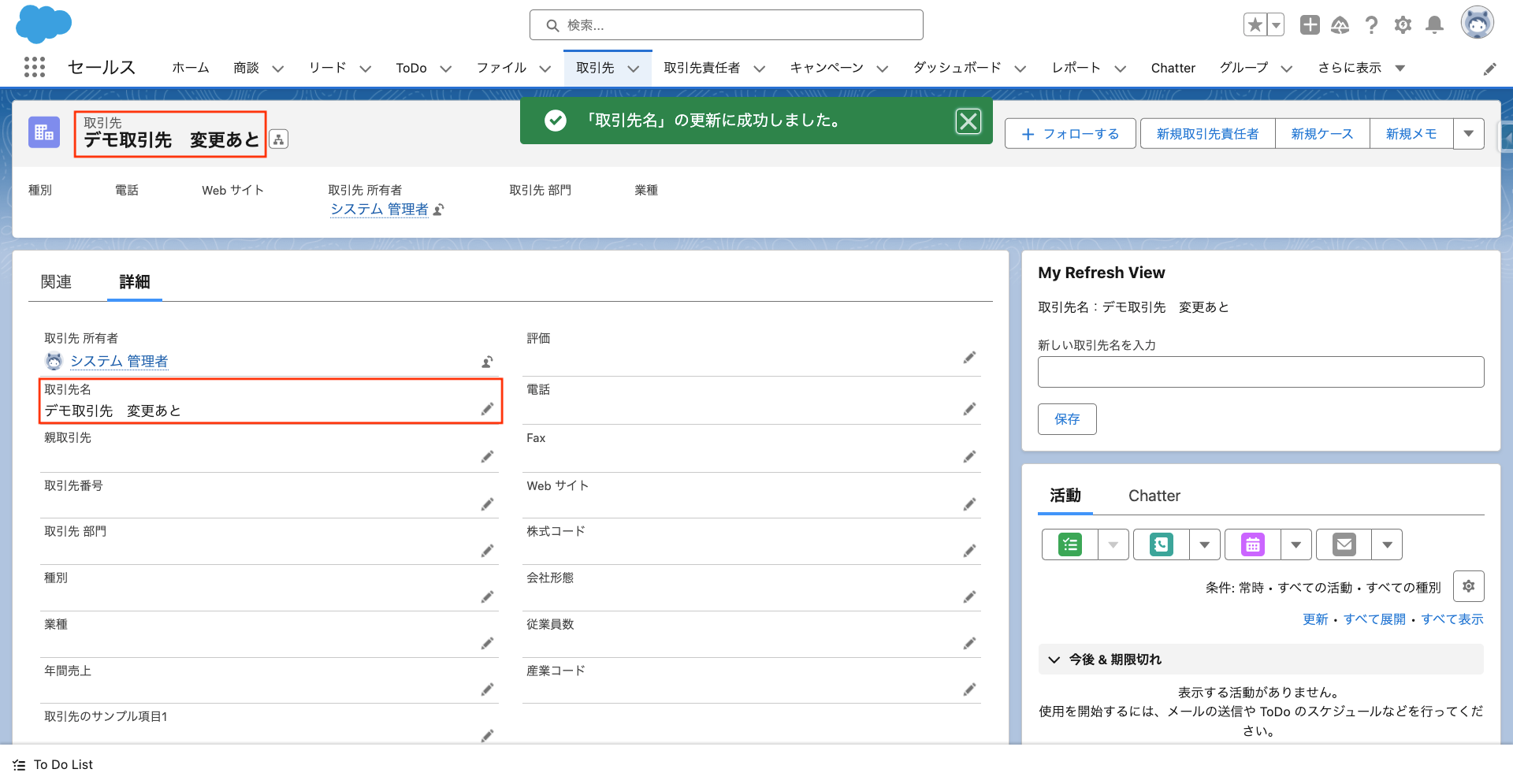Click the activity filter settings gear

point(1468,586)
